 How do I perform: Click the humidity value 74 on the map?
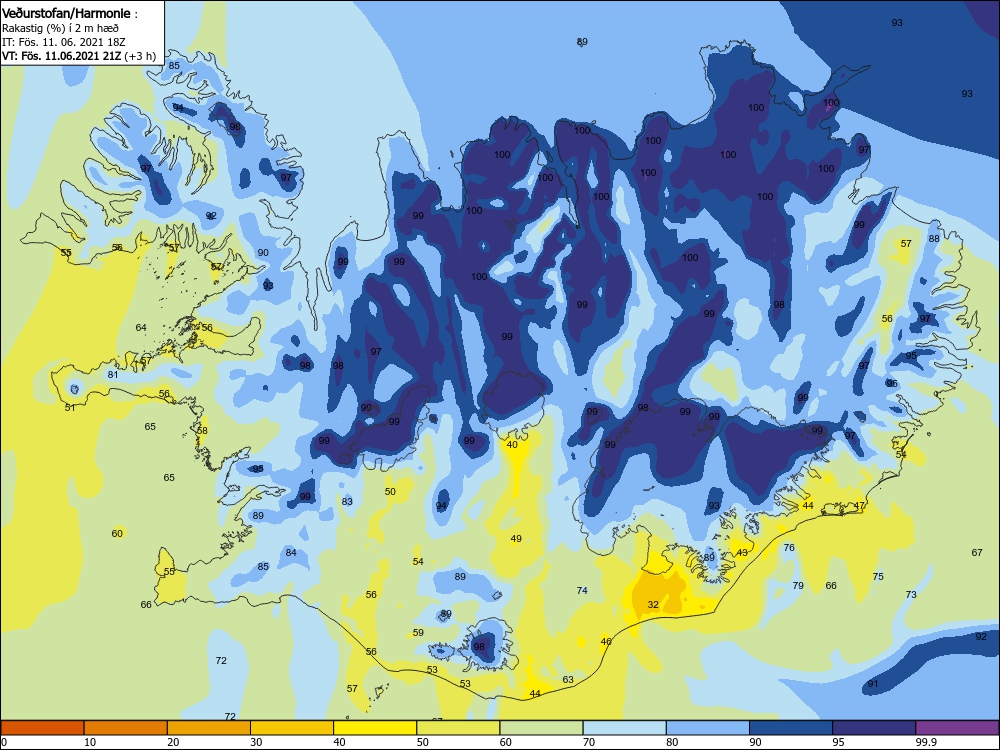point(582,591)
